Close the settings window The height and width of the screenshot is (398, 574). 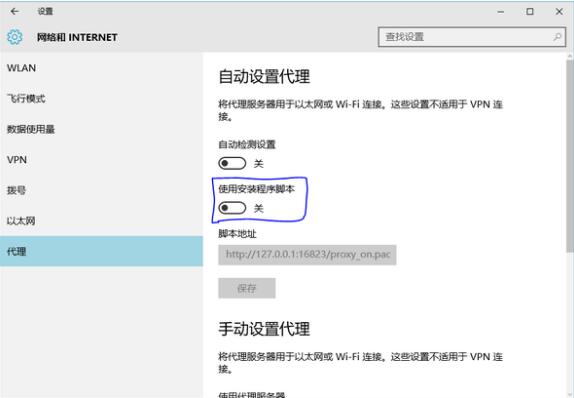[559, 12]
